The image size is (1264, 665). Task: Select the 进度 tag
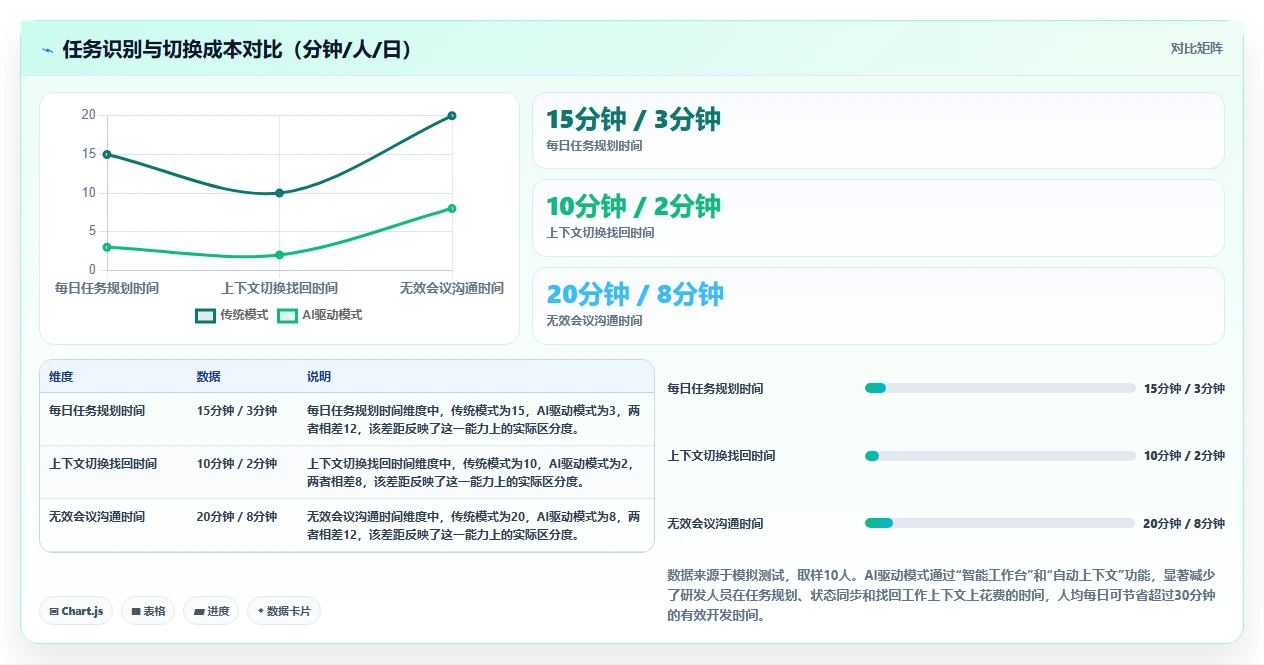coord(211,611)
